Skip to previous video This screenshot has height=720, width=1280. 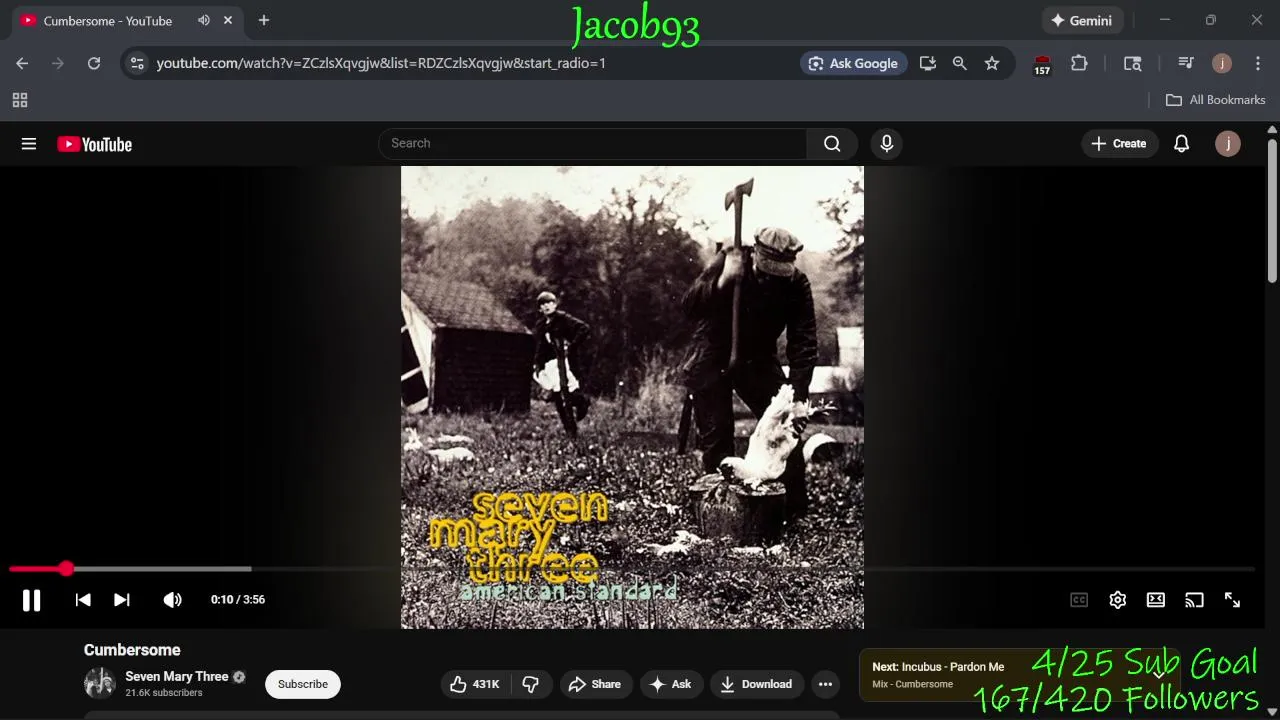click(x=83, y=600)
